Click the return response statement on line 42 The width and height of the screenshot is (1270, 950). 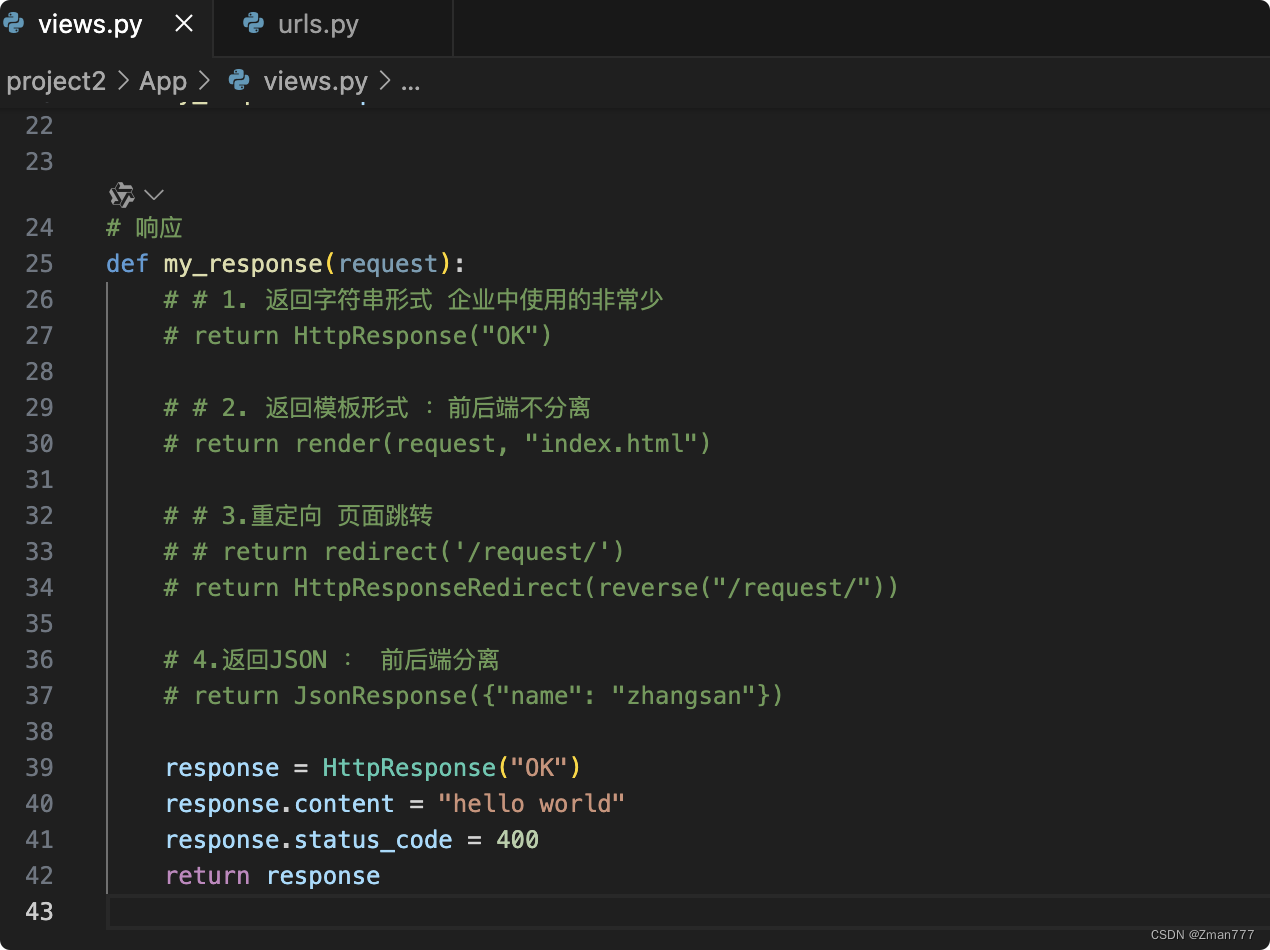273,875
